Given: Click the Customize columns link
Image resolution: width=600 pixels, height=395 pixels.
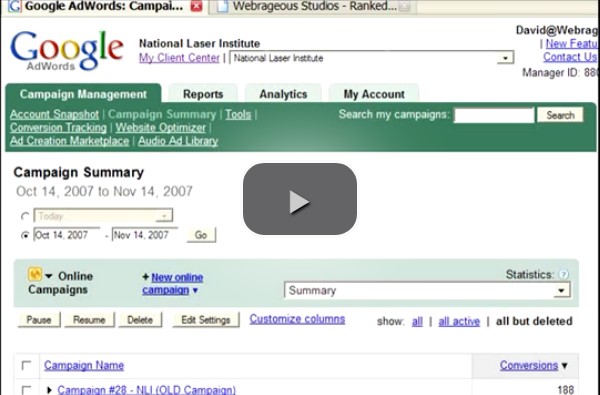Looking at the screenshot, I should (x=297, y=319).
